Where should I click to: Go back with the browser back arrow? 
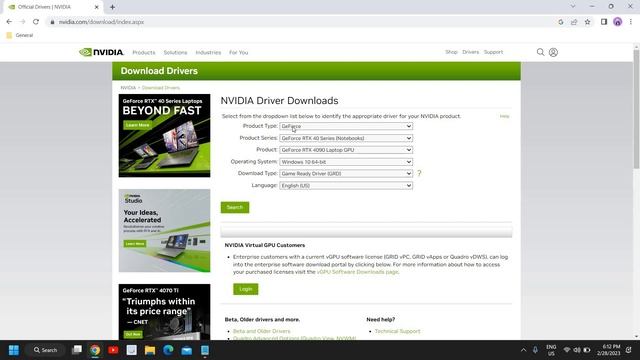[9, 22]
